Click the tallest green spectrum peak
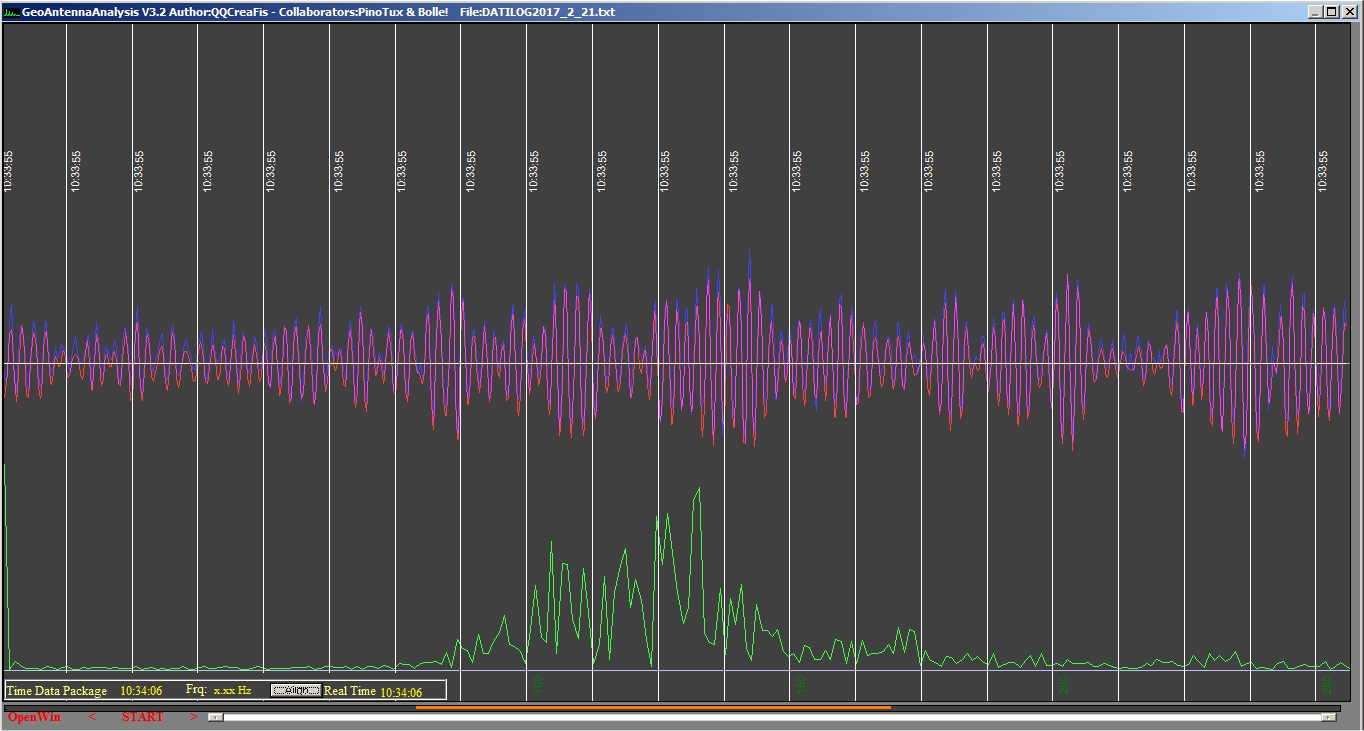Viewport: 1364px width, 731px height. point(697,489)
